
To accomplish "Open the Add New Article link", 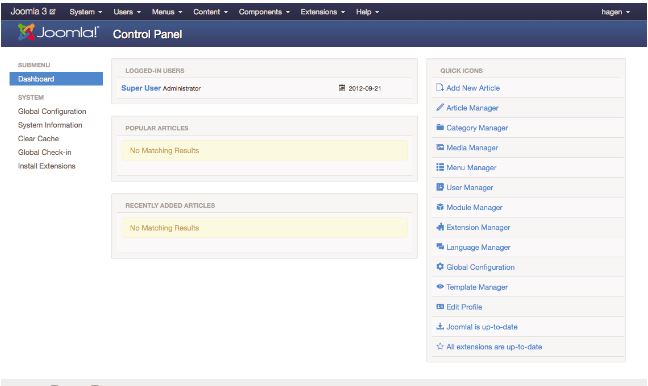I will pos(473,88).
